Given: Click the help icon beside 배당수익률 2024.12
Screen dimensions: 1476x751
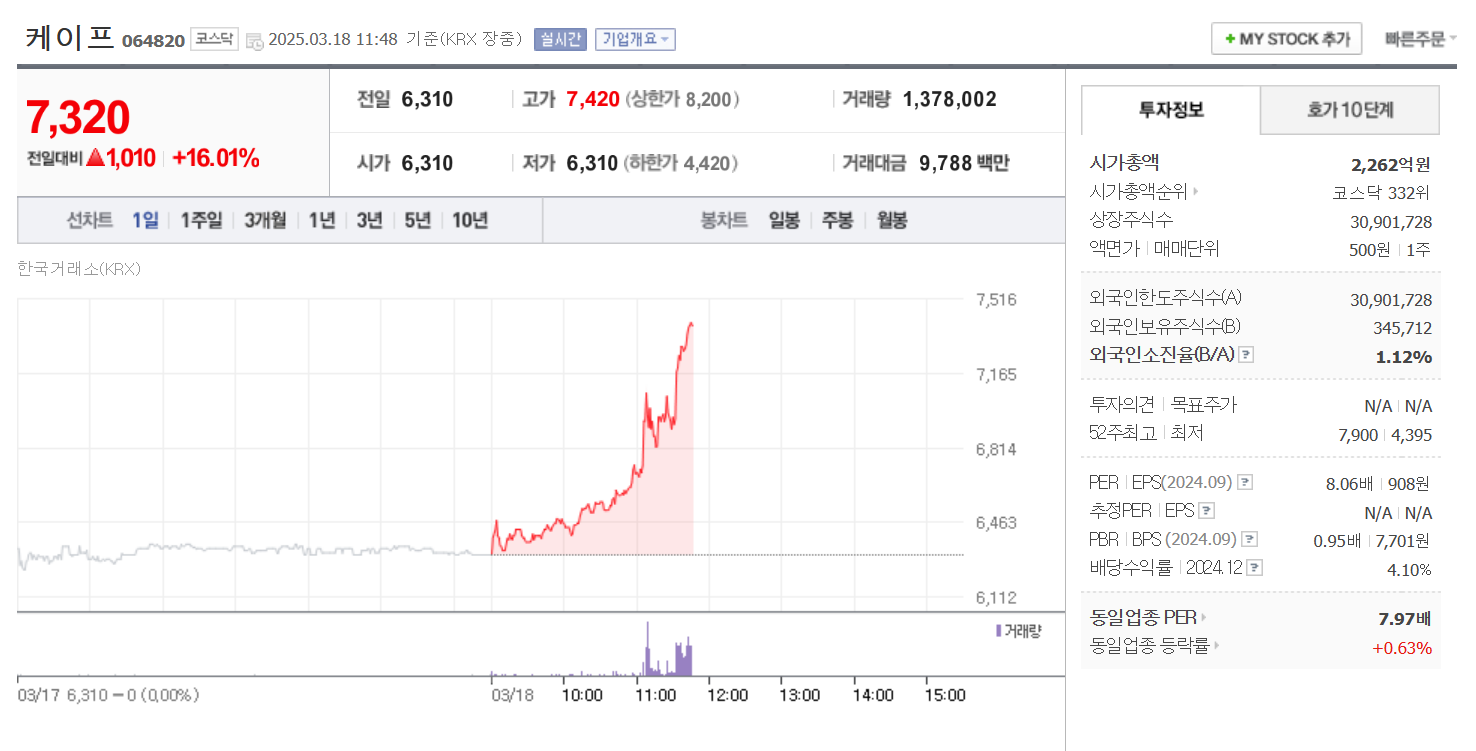Looking at the screenshot, I should (x=1255, y=567).
